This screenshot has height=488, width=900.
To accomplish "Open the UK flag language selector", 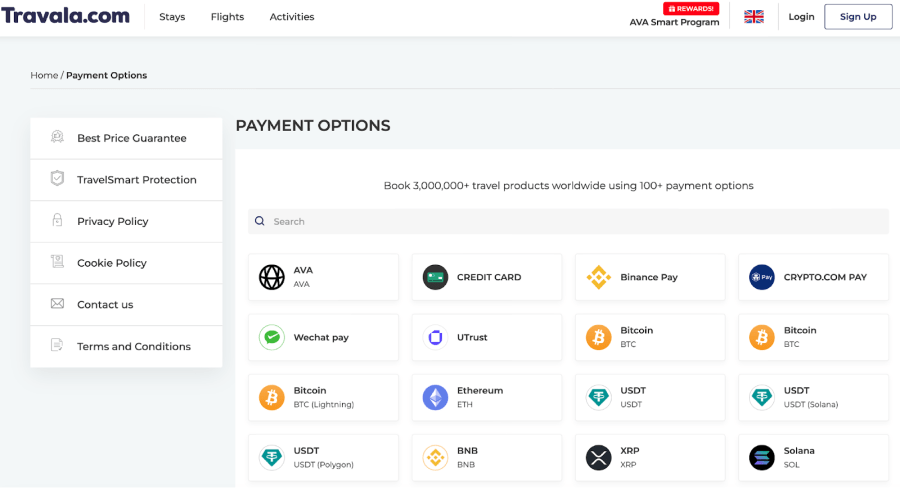I will click(754, 17).
